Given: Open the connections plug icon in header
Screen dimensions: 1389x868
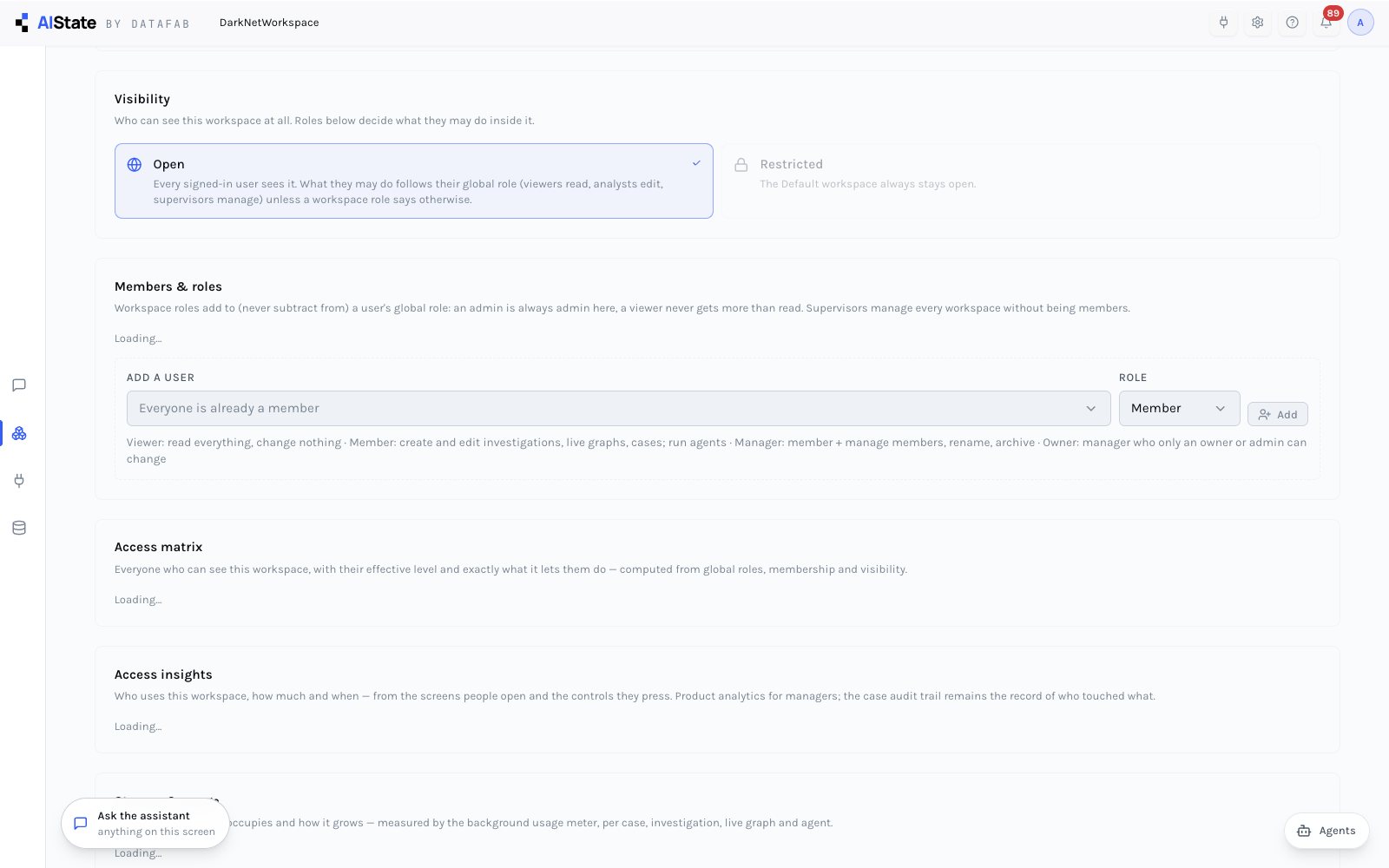Looking at the screenshot, I should (x=1223, y=23).
